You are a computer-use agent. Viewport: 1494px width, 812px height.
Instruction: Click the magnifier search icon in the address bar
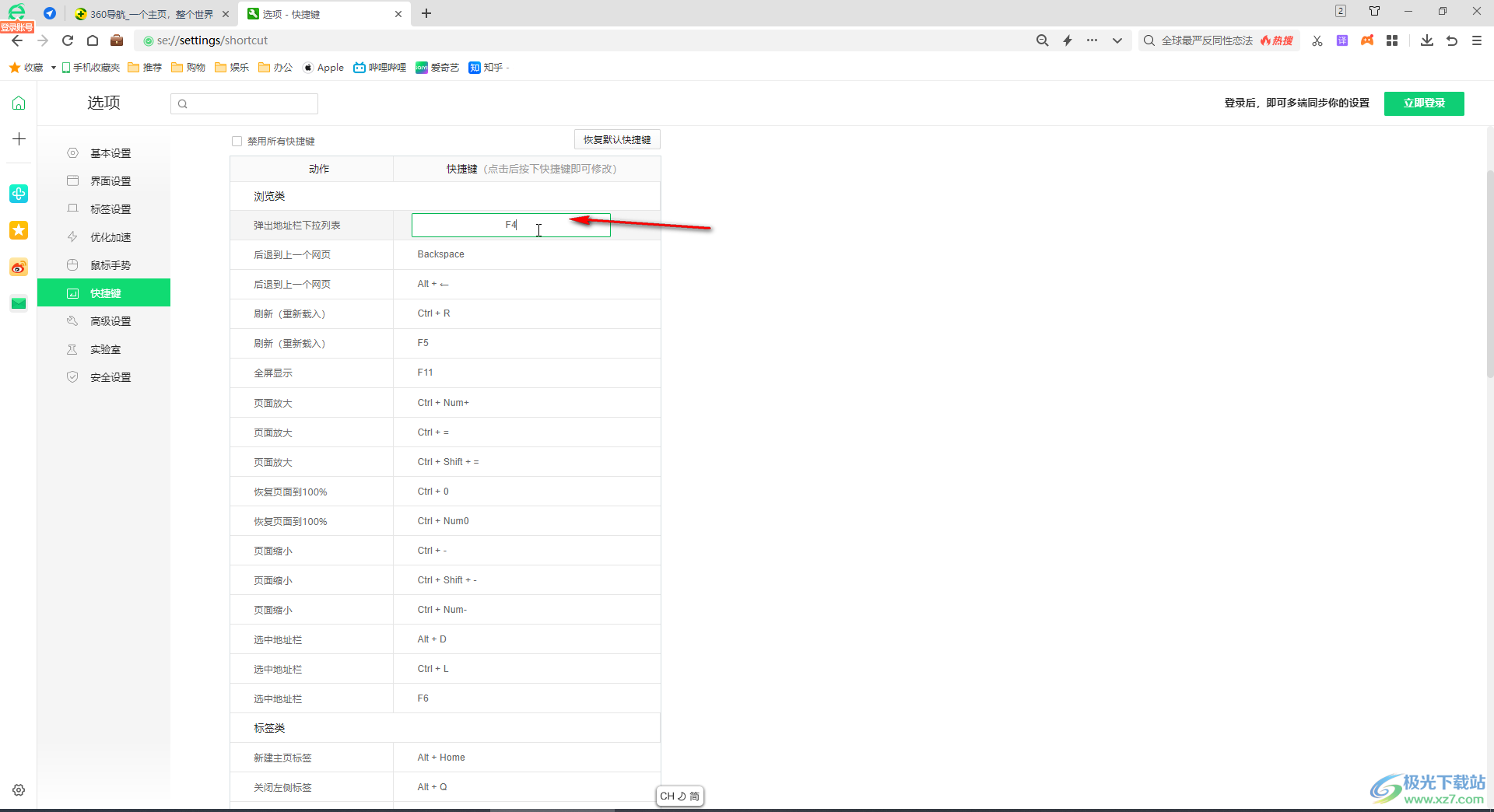(x=1043, y=40)
